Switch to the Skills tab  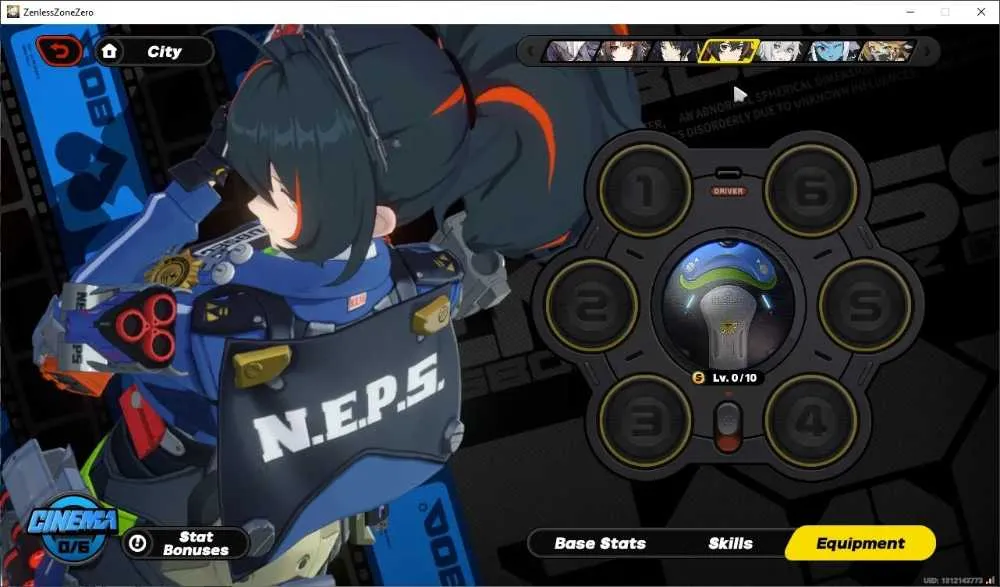click(731, 544)
